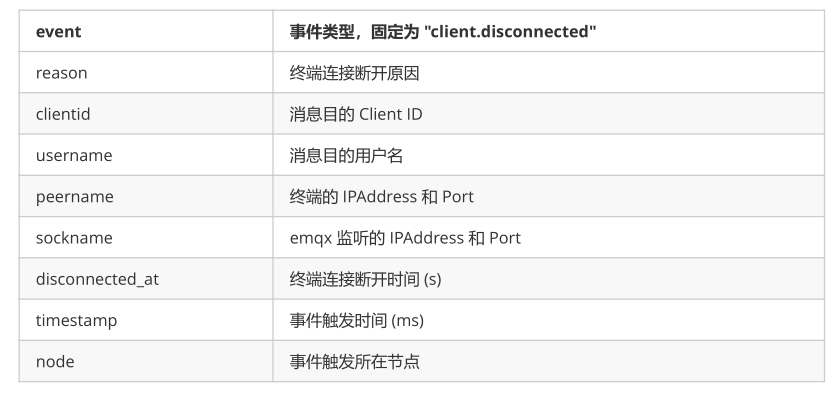Click the "clientid" field cell
Viewport: 831px width, 394px height.
(x=146, y=114)
